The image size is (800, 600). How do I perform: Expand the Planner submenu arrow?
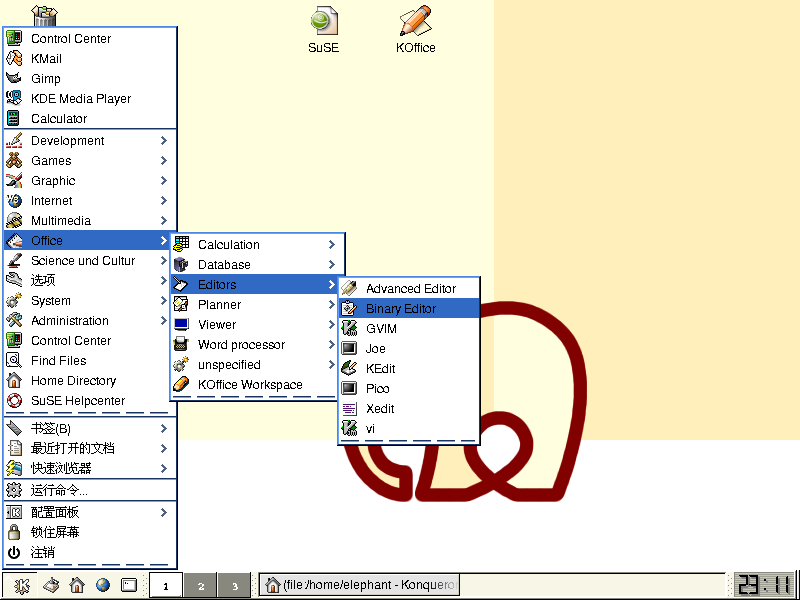332,304
